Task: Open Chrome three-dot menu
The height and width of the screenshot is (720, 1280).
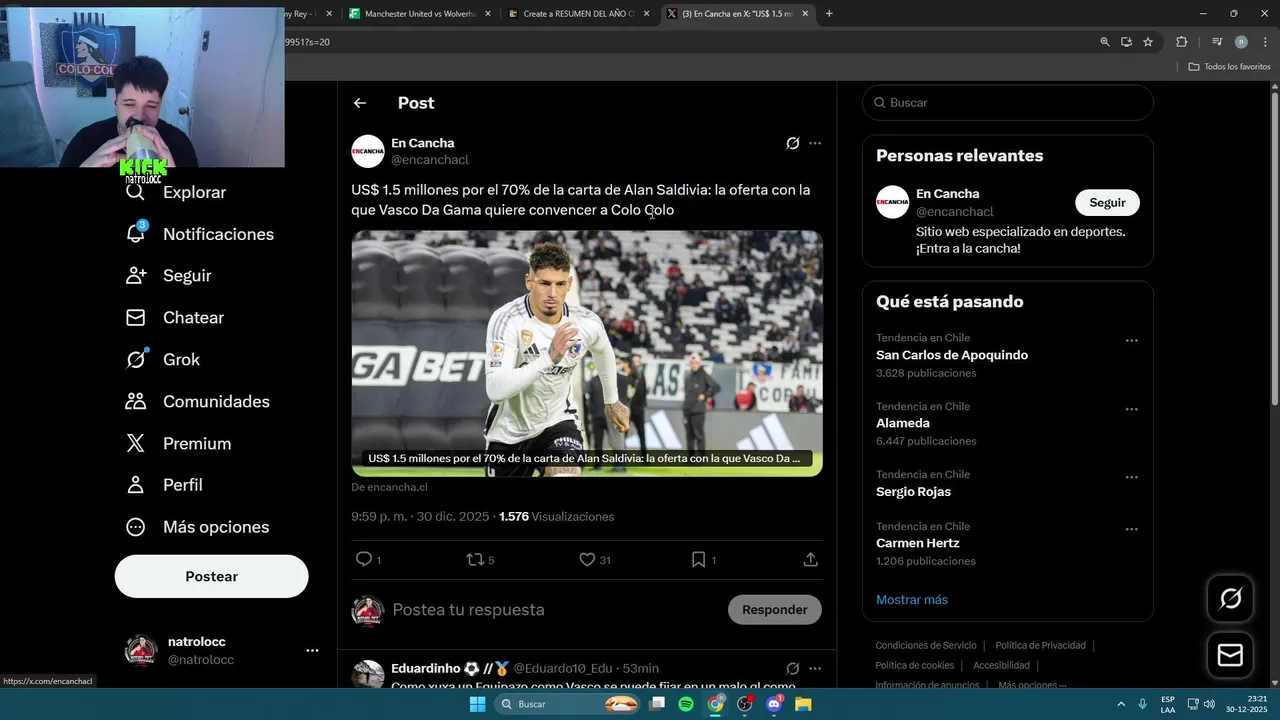Action: (x=1266, y=42)
